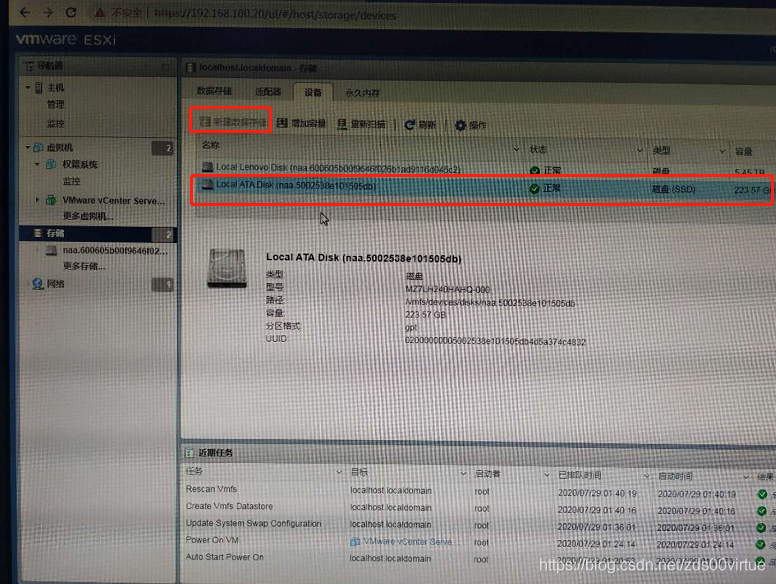This screenshot has width=776, height=584.
Task: Switch to the 设备 tab
Action: [x=312, y=92]
